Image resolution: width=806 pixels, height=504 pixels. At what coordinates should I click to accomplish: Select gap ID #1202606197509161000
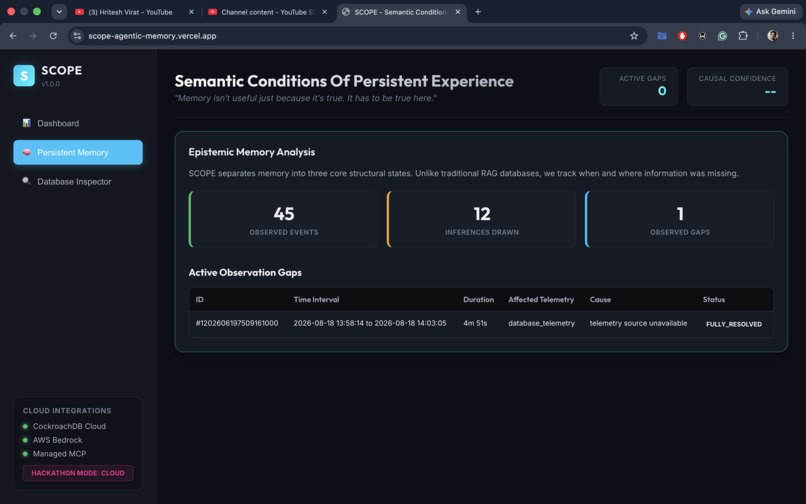(237, 323)
